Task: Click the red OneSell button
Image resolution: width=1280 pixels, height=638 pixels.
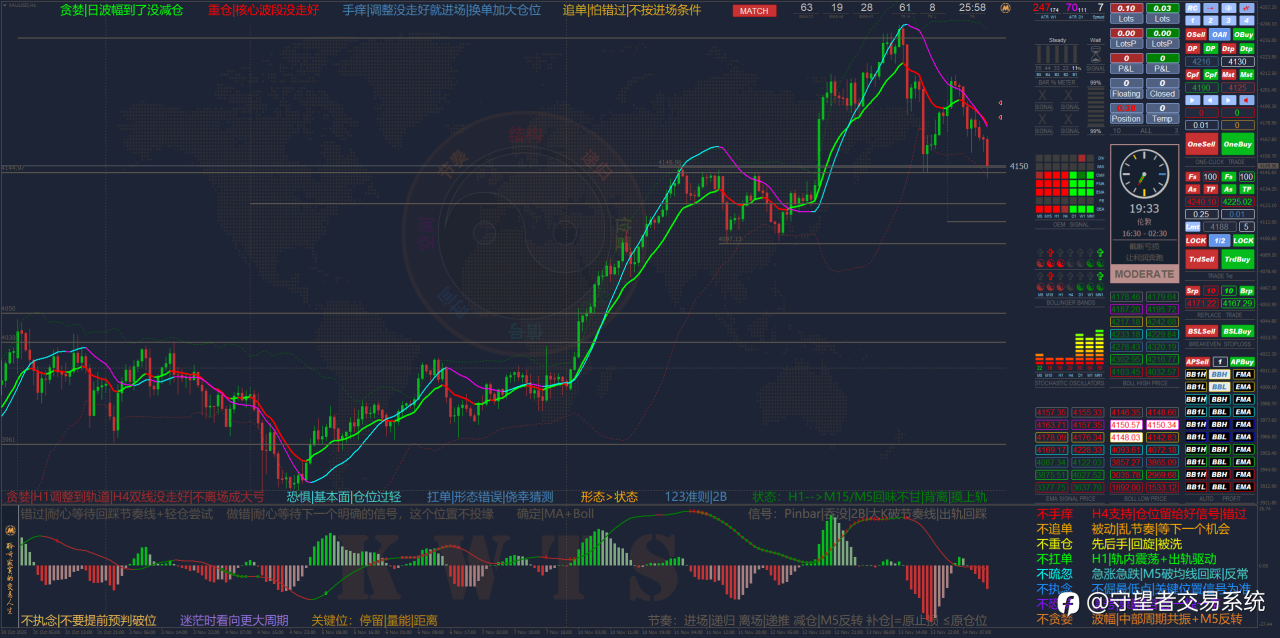Action: tap(1201, 144)
